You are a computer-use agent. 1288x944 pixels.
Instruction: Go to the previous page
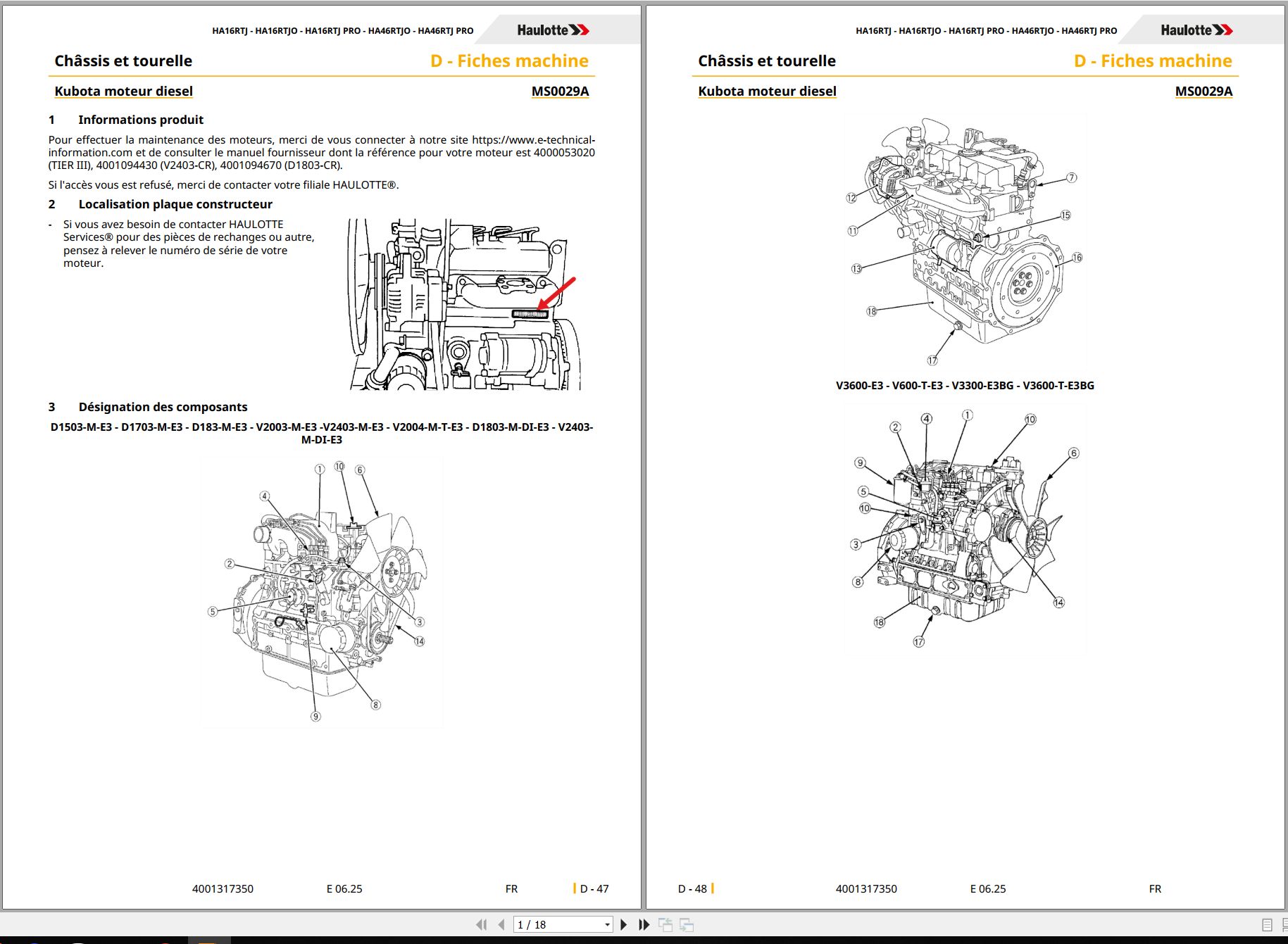pyautogui.click(x=501, y=924)
